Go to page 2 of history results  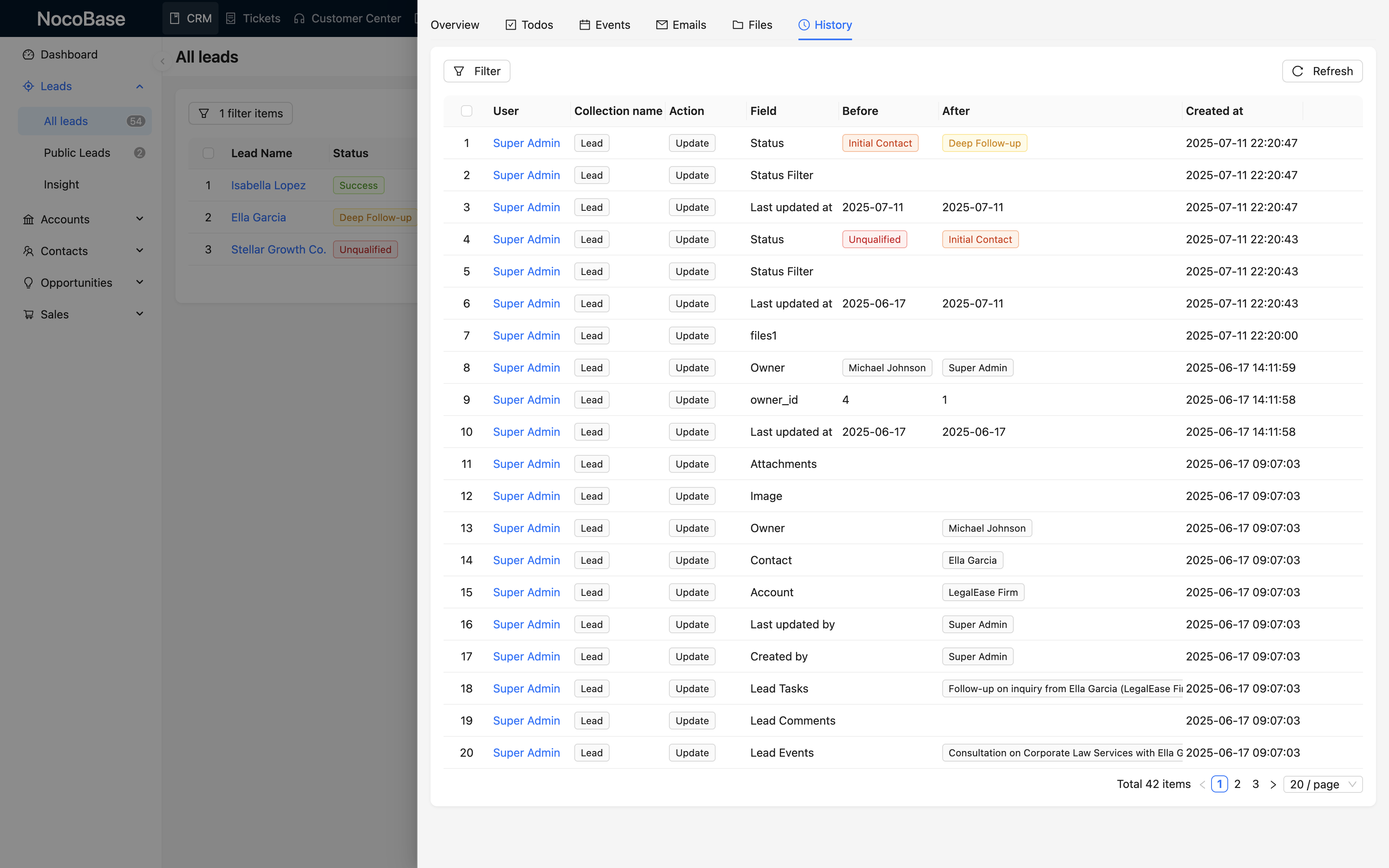[1237, 784]
